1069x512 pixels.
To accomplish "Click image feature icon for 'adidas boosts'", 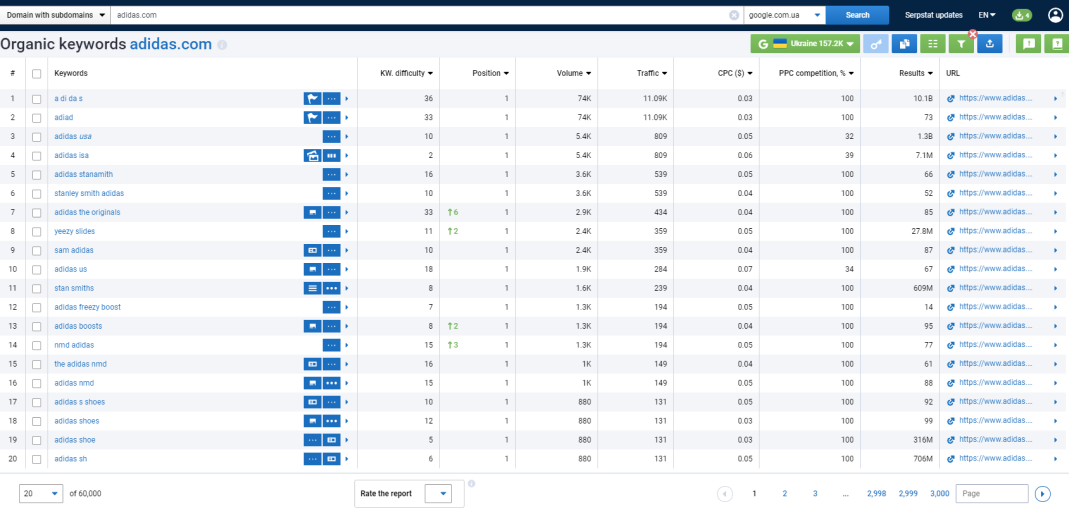I will tap(312, 326).
